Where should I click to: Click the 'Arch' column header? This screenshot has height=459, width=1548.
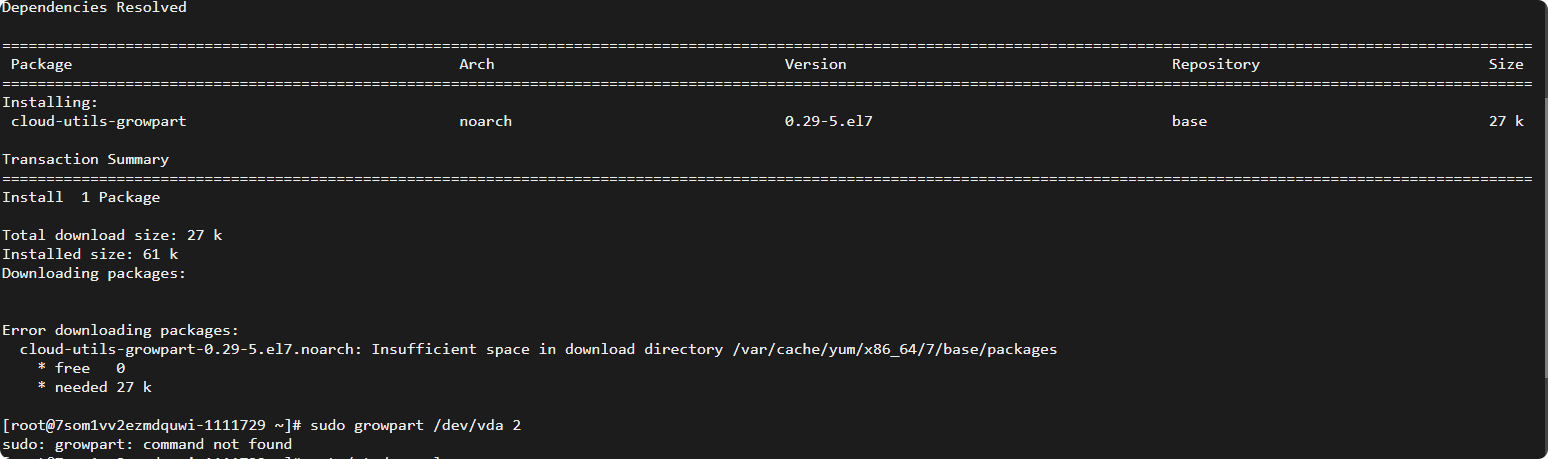tap(477, 64)
